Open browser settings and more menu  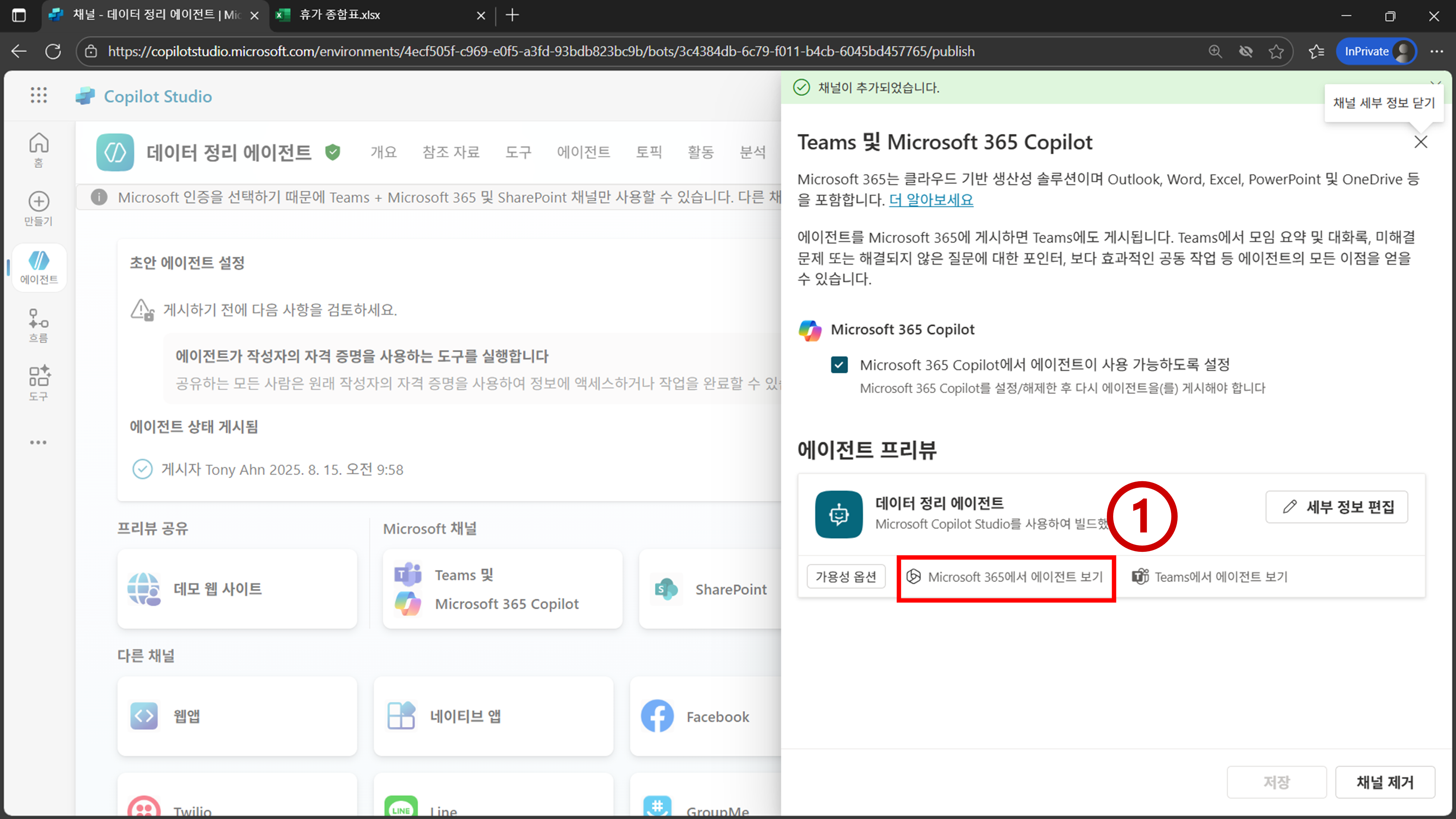click(x=1436, y=51)
